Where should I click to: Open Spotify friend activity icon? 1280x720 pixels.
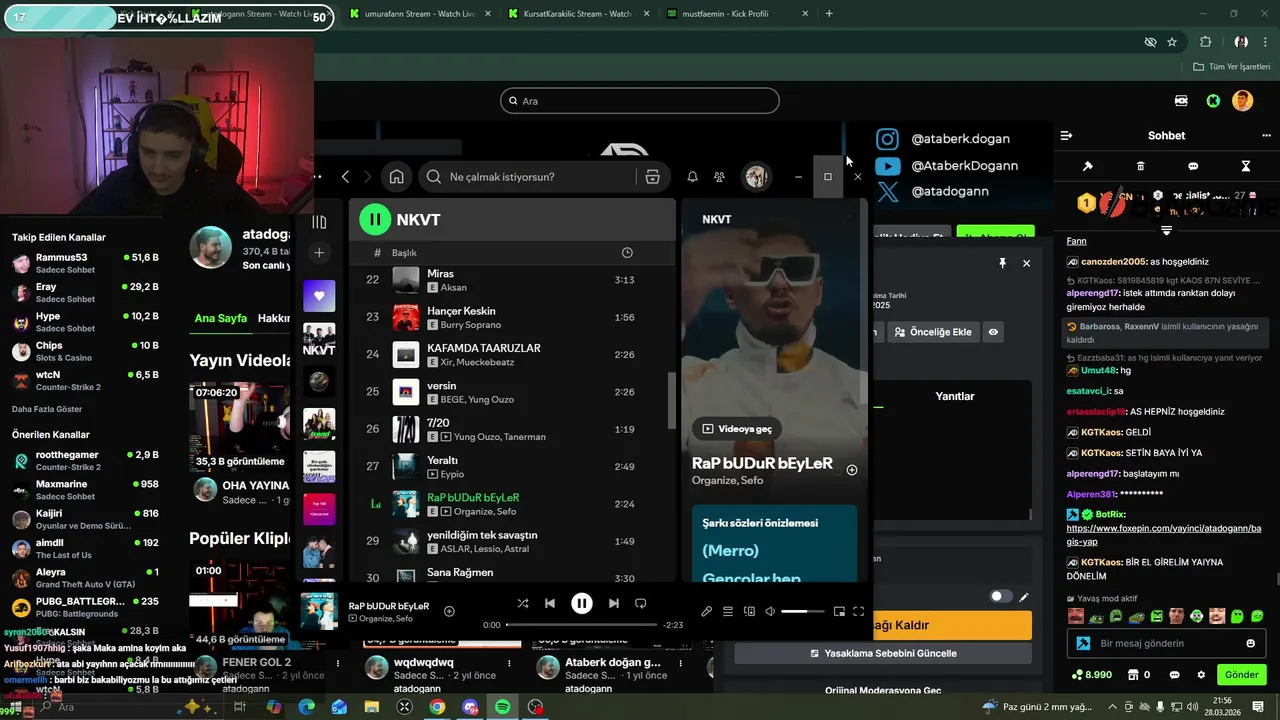[719, 177]
